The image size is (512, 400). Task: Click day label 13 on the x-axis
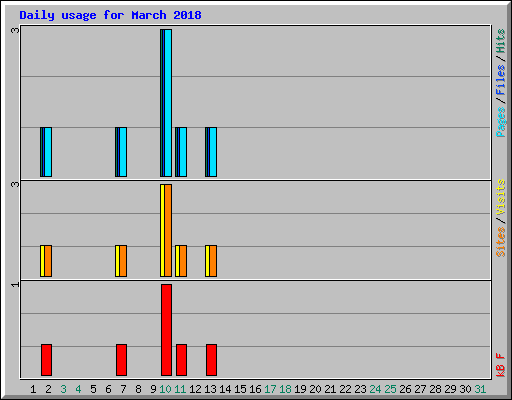tap(210, 389)
